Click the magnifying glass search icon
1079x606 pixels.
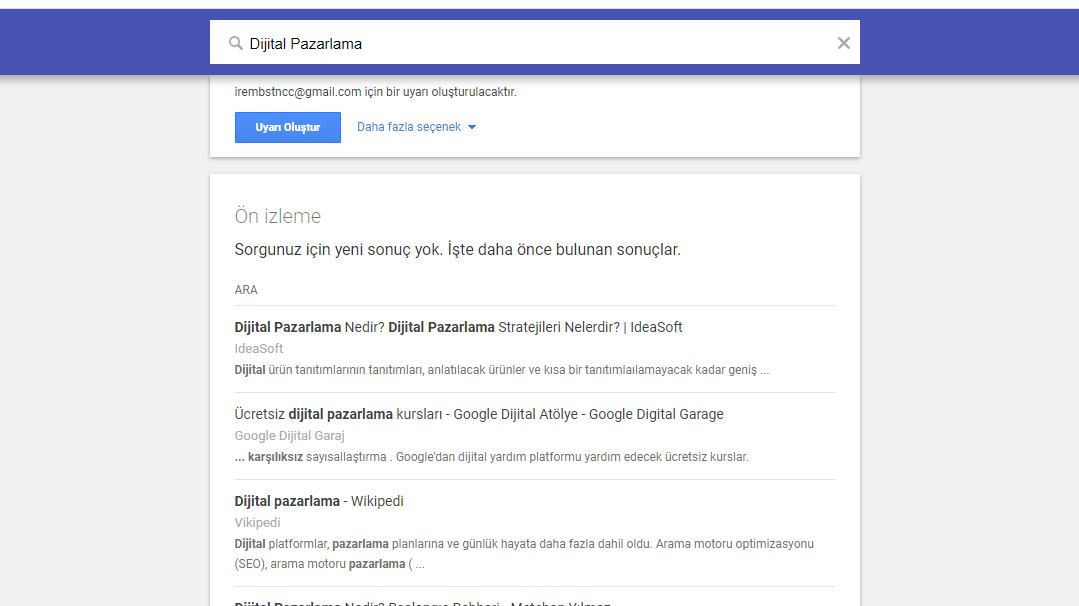pyautogui.click(x=235, y=42)
